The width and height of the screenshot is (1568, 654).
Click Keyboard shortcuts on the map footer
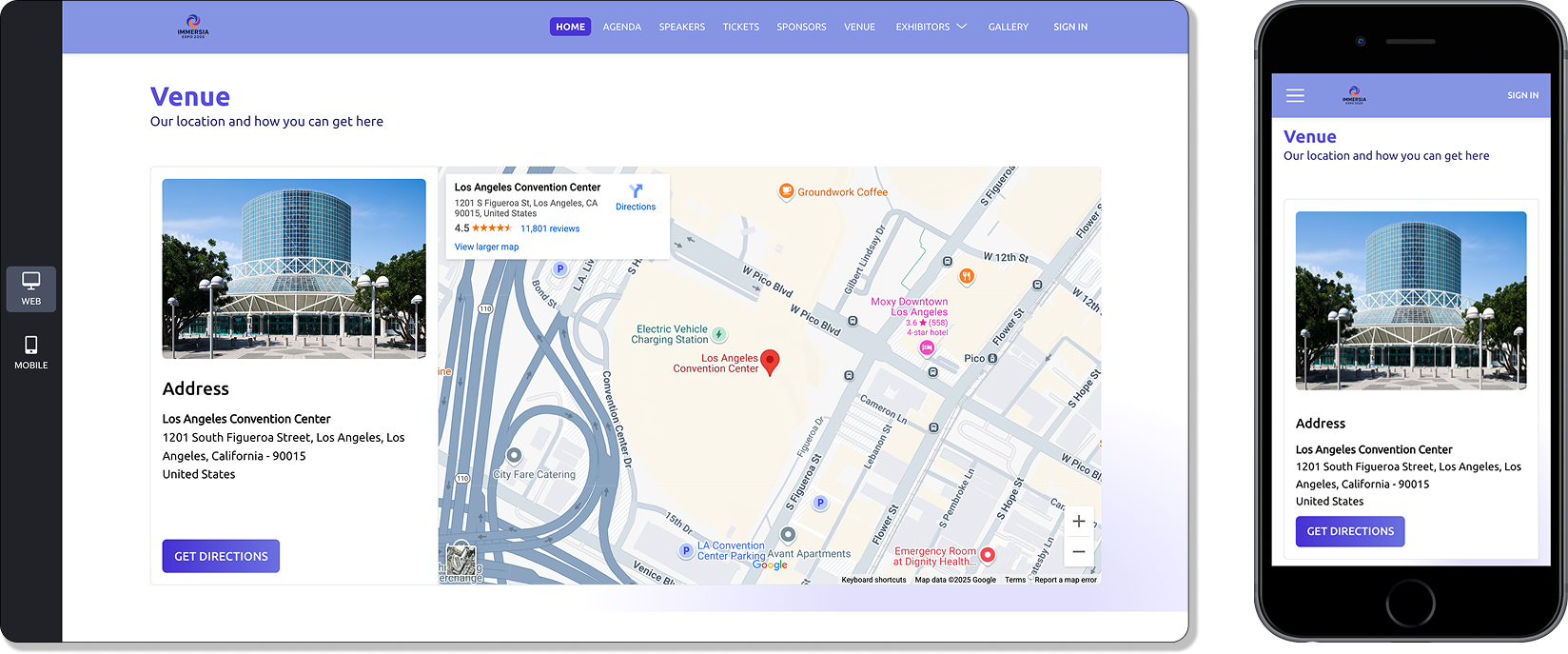[873, 580]
